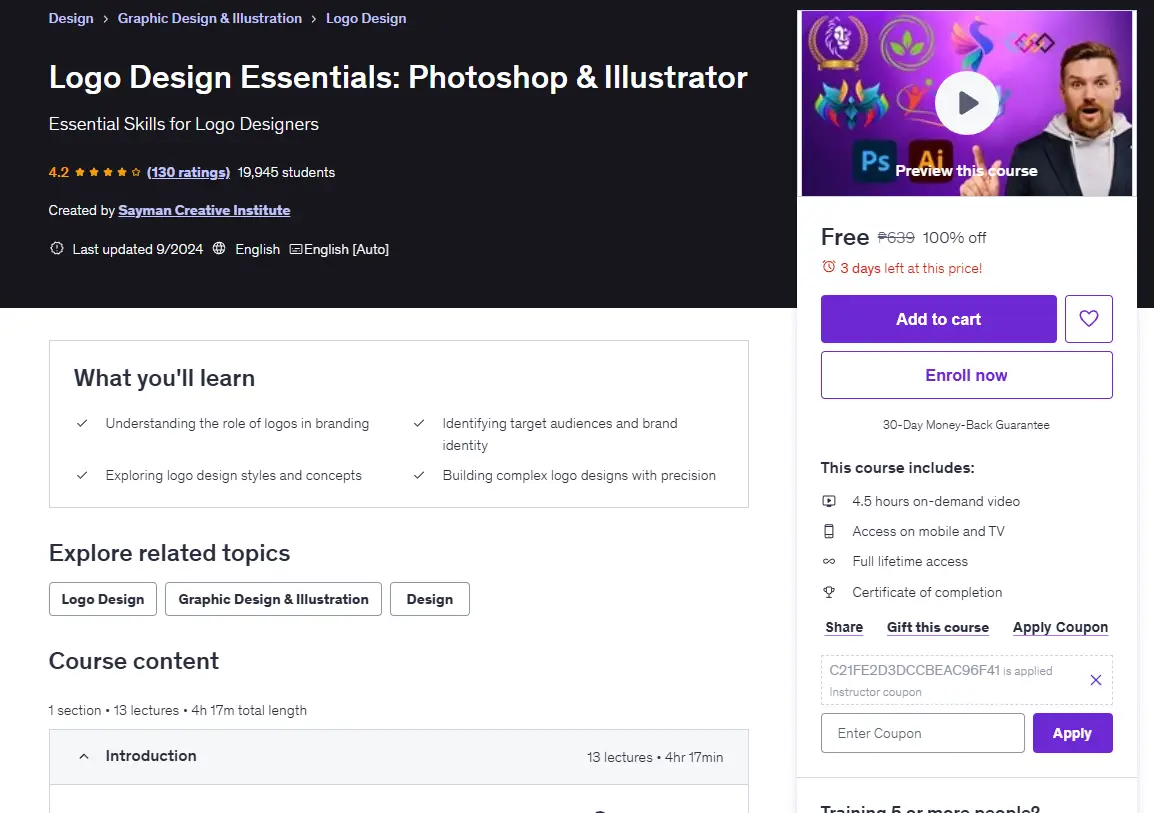Viewport: 1154px width, 813px height.
Task: Click the 19,945 students text
Action: coord(286,172)
